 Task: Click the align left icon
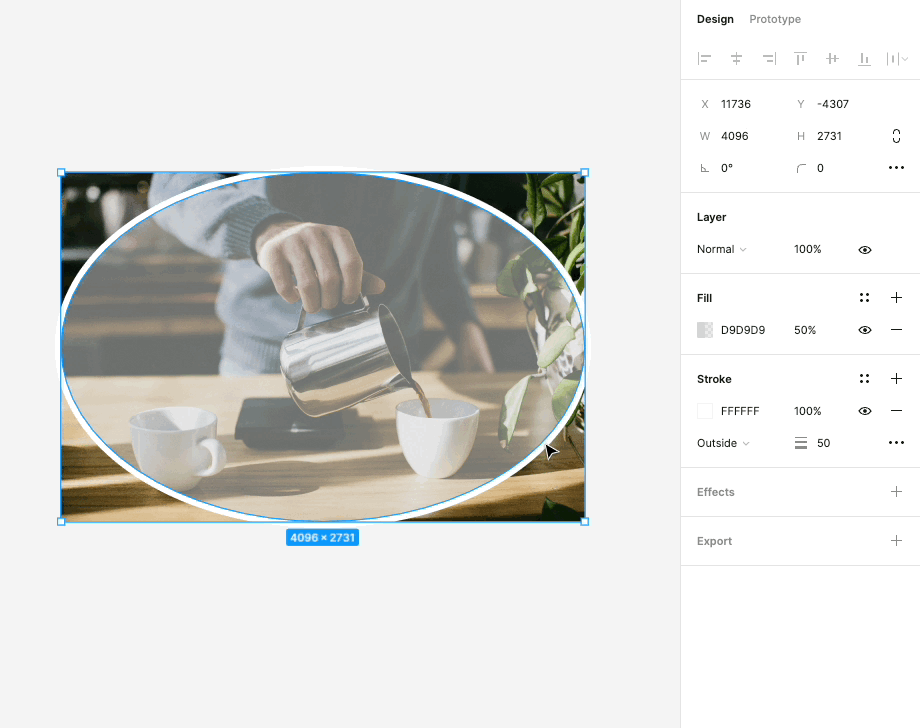click(x=705, y=59)
